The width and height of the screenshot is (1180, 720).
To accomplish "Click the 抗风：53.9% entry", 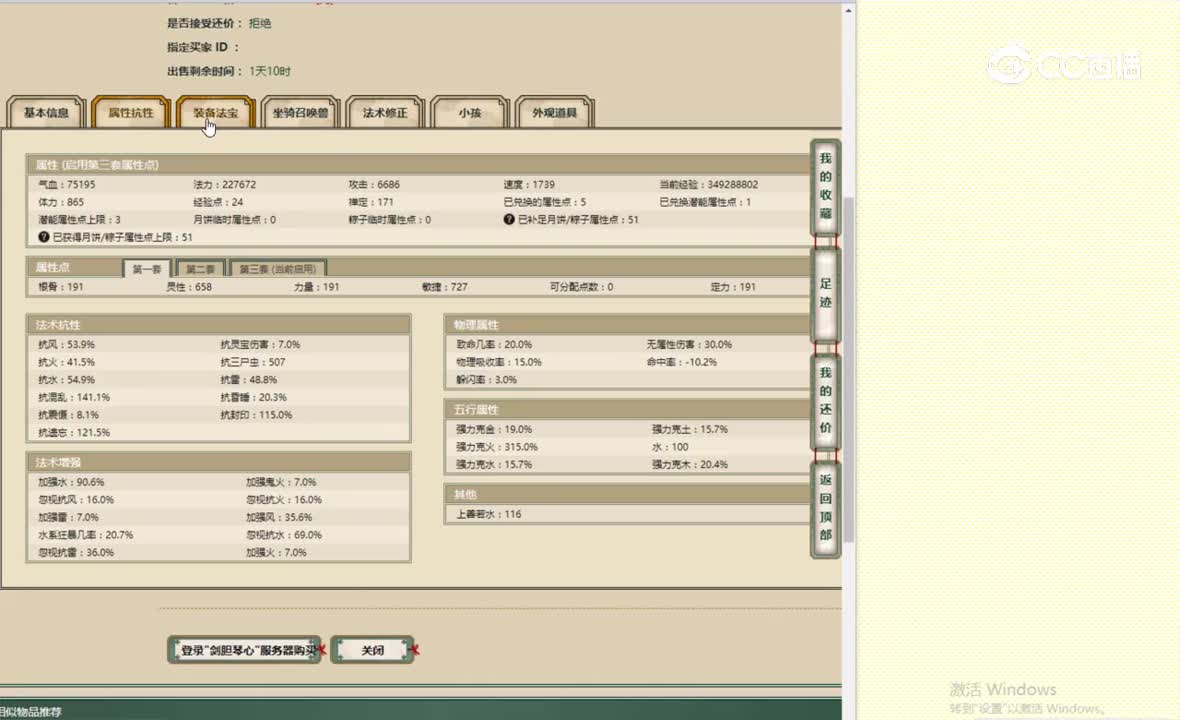I will pos(66,345).
